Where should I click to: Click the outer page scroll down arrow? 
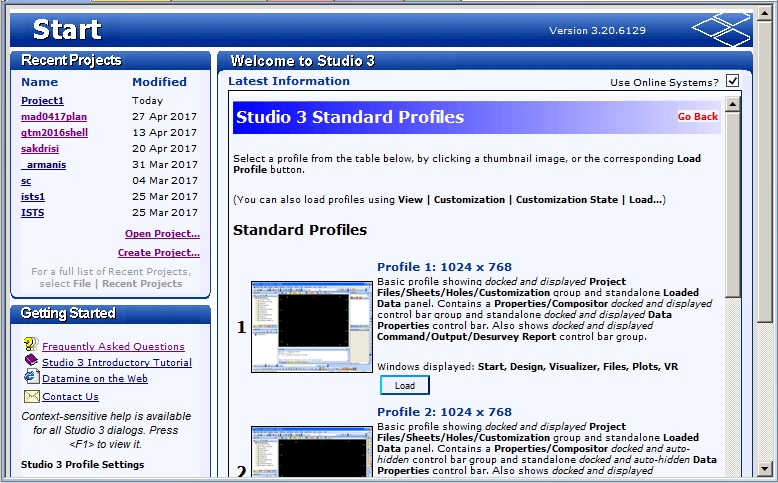point(764,469)
